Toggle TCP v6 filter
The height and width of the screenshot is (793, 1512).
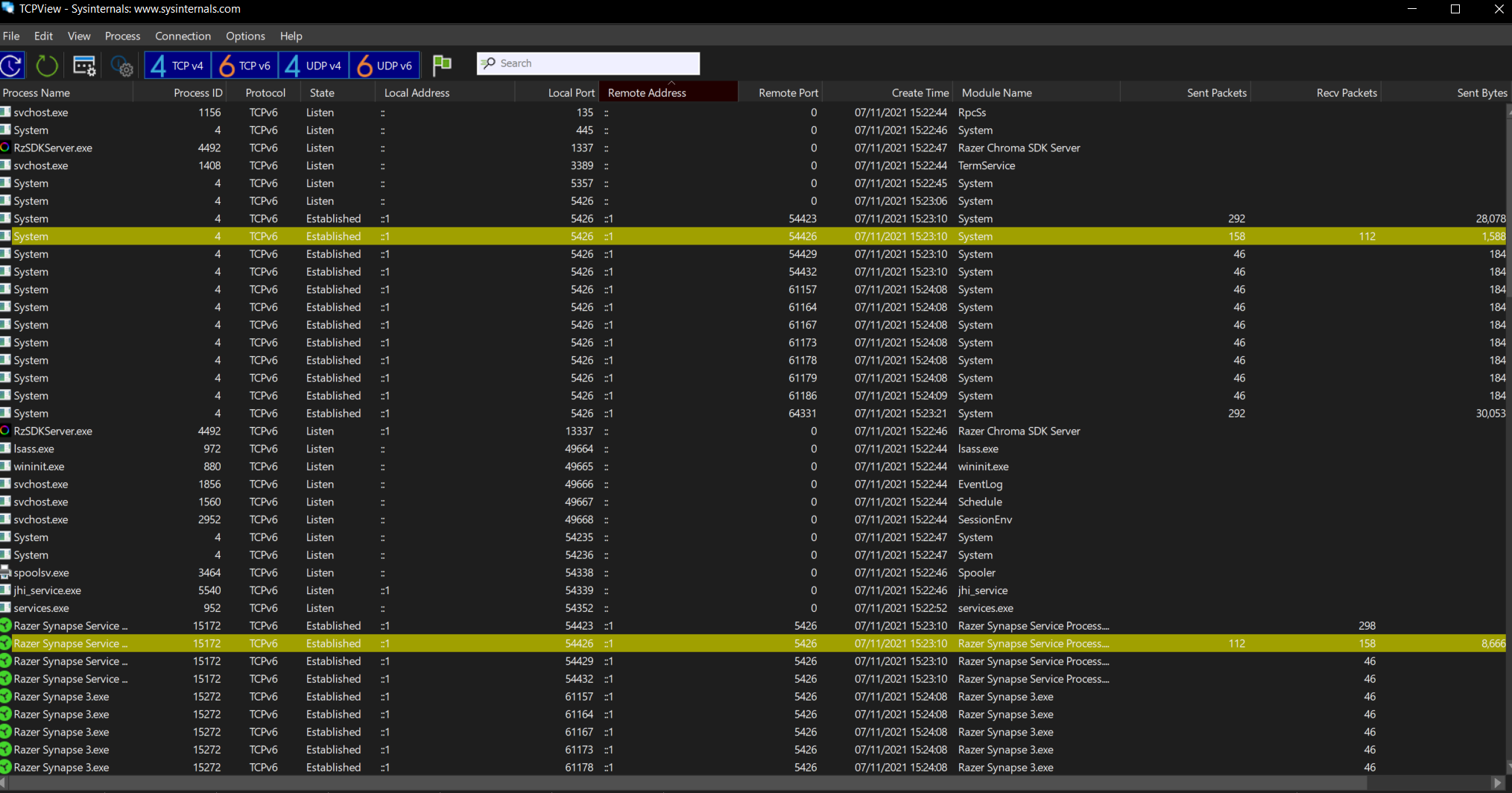pos(244,66)
